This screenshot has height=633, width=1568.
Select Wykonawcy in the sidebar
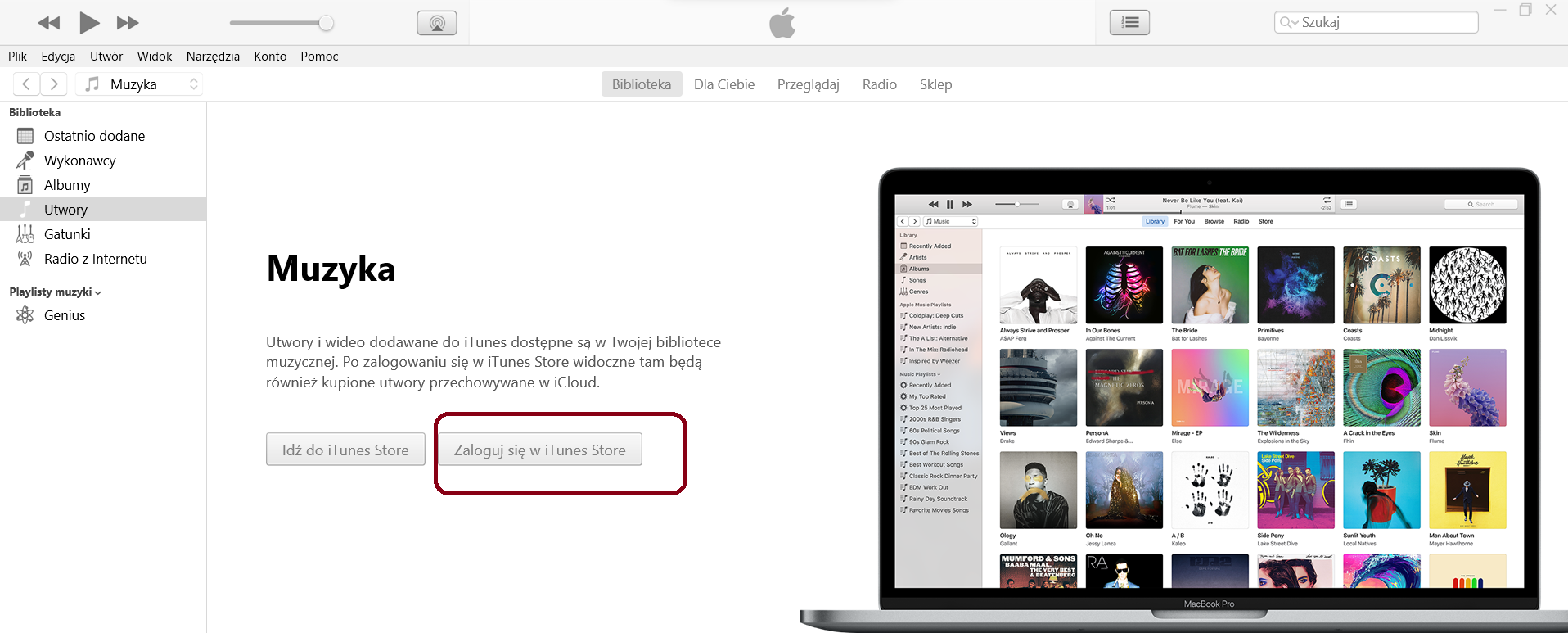point(103,161)
